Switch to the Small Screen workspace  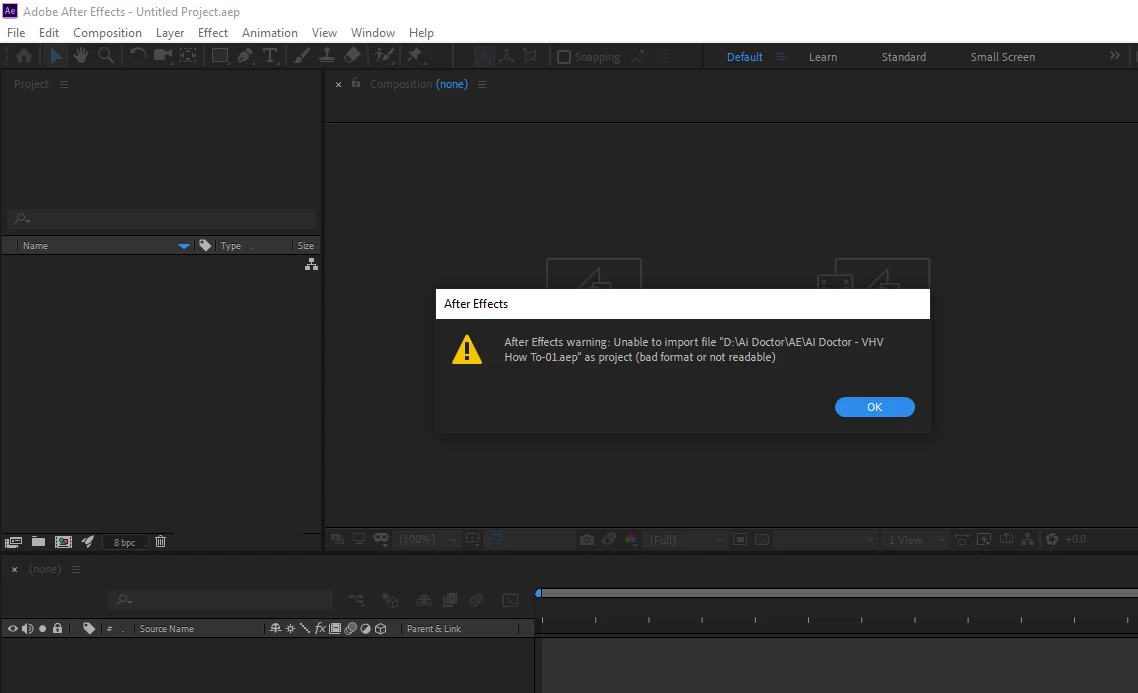pyautogui.click(x=1002, y=57)
